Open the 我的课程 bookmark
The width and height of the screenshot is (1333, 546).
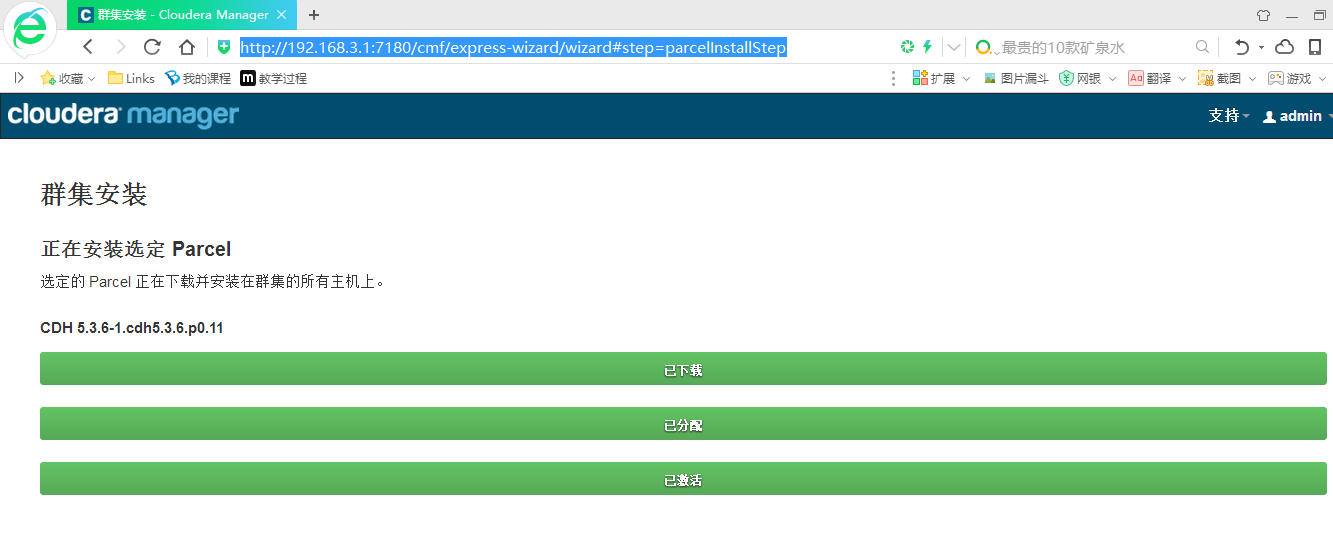tap(198, 78)
